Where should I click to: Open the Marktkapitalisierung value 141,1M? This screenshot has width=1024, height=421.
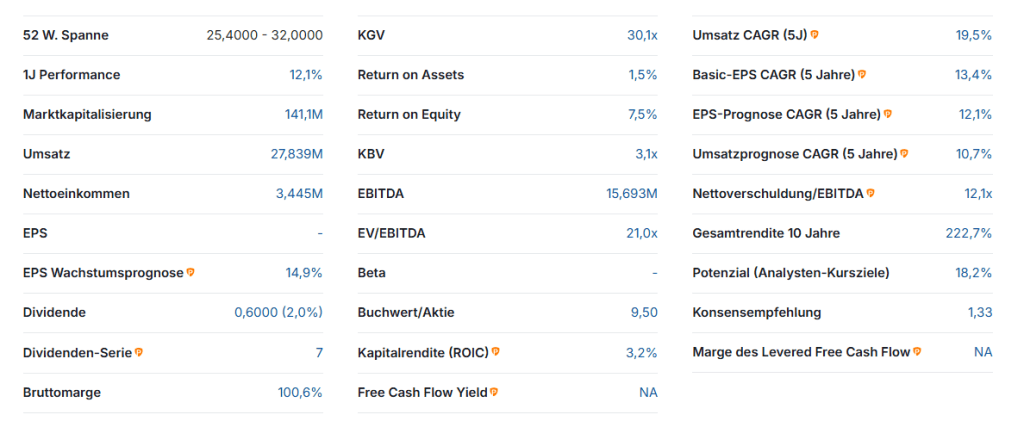[x=303, y=114]
